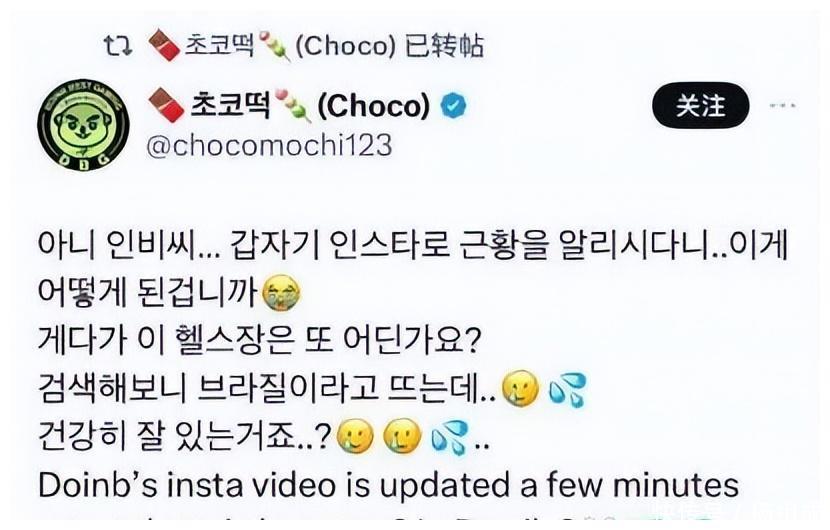Click the line '건강히 잘 있는거죠..?'
830x530 pixels.
click(185, 437)
